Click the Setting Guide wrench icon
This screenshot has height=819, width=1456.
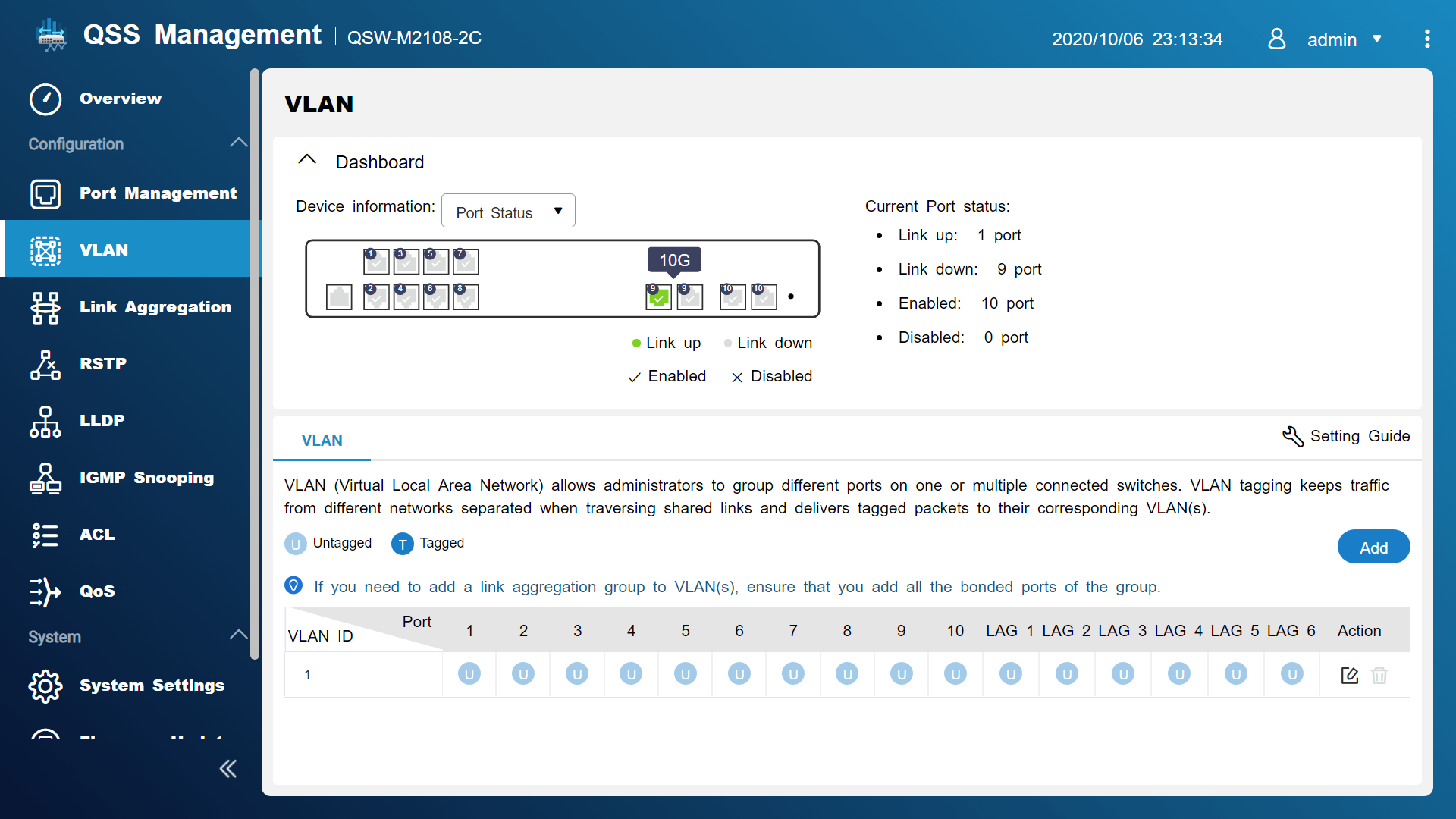1290,437
